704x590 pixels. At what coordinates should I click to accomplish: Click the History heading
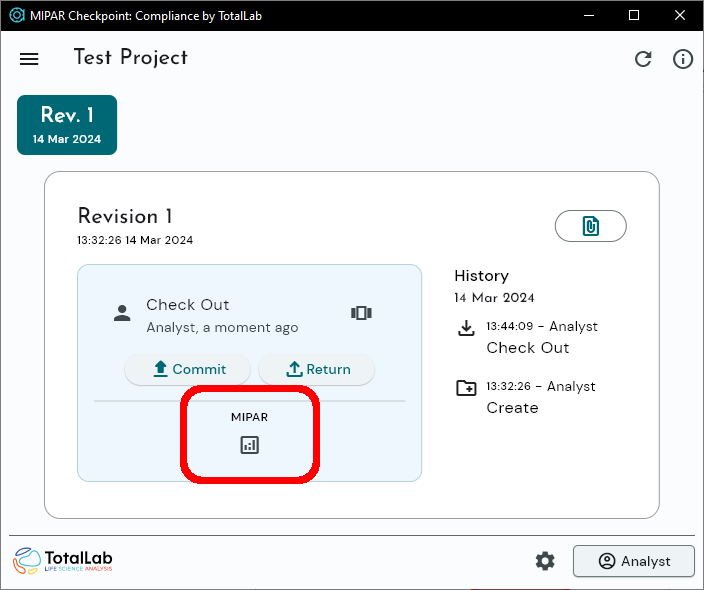[481, 276]
